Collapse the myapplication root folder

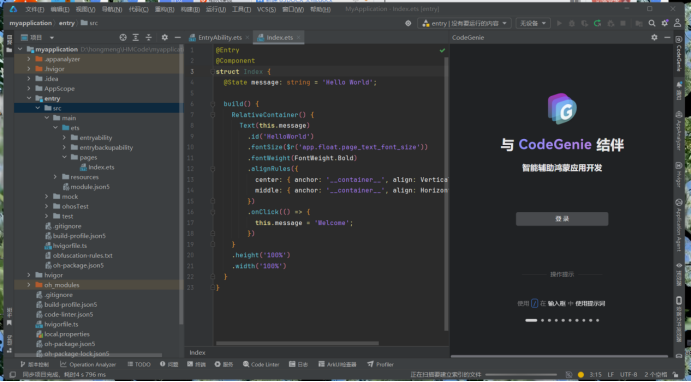20,49
